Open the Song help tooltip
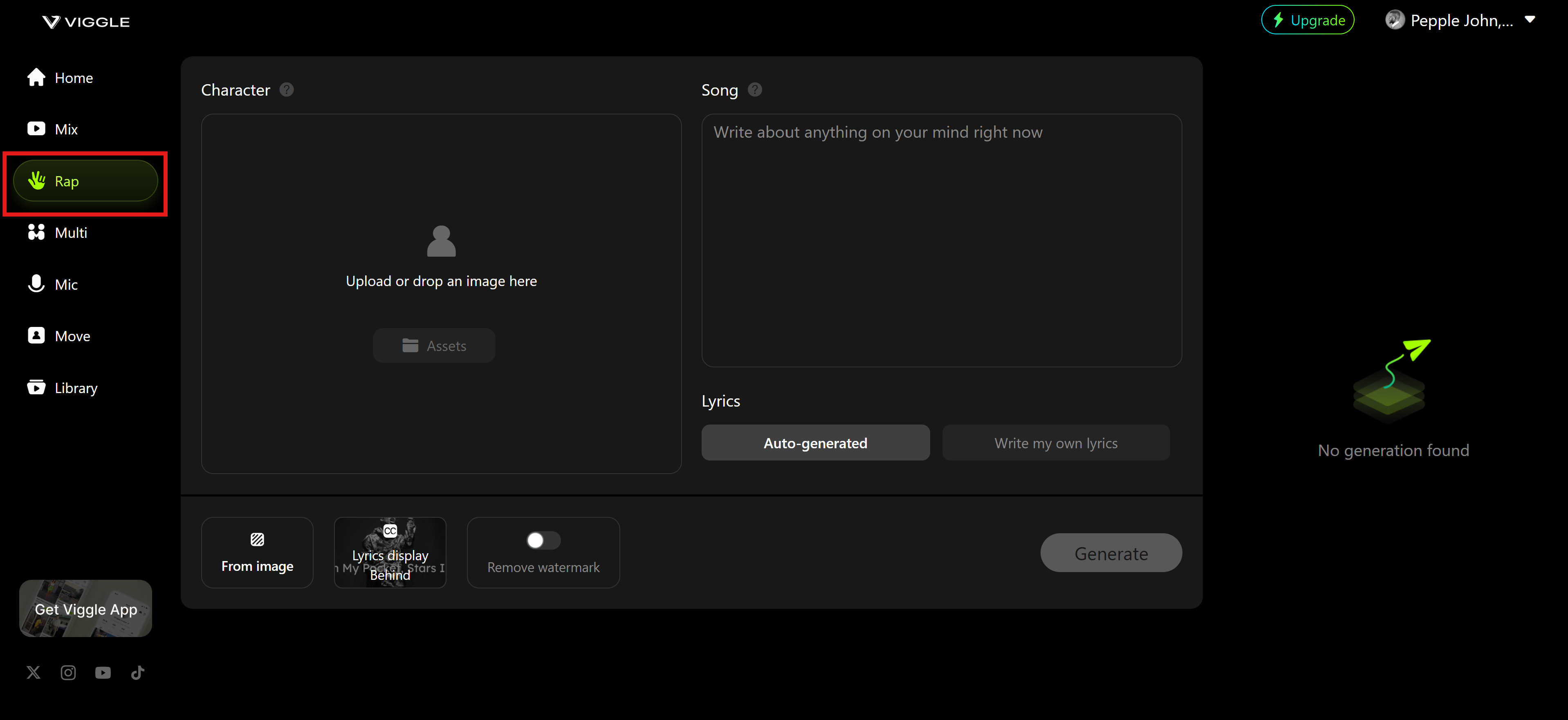The height and width of the screenshot is (720, 1568). [754, 89]
